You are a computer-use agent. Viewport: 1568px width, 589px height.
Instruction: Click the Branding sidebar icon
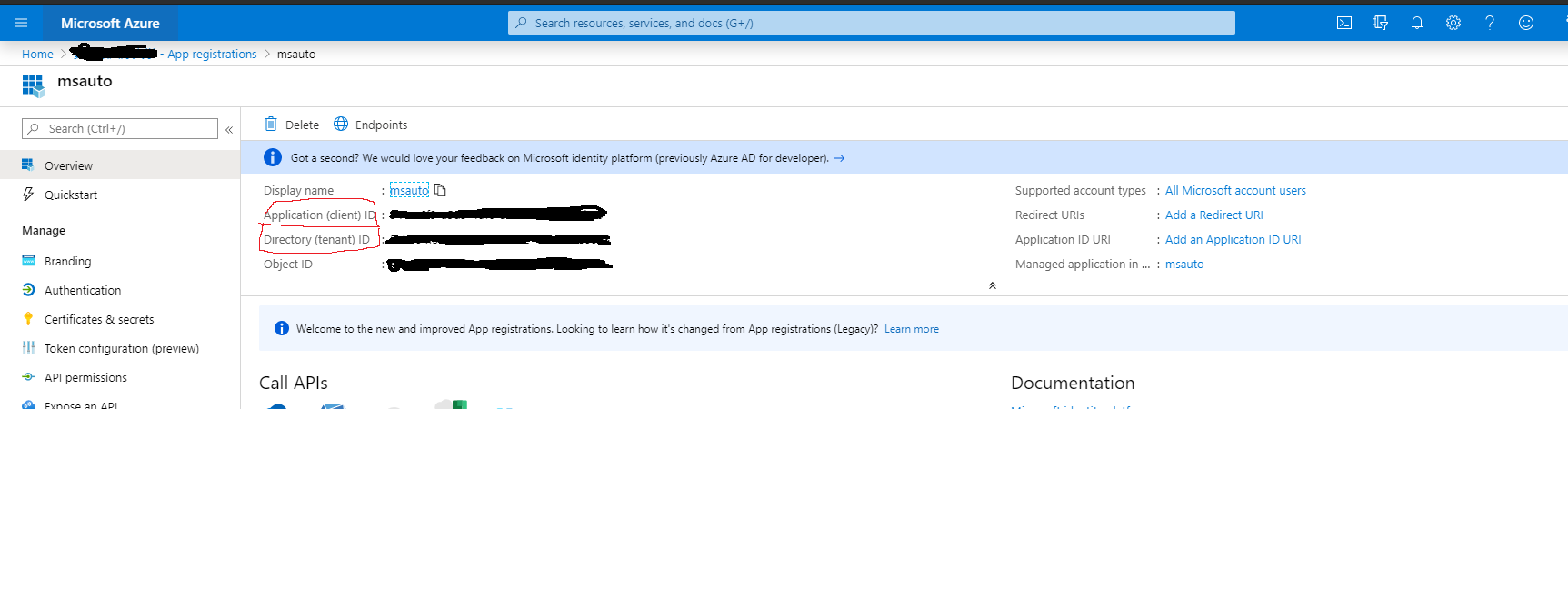(28, 261)
